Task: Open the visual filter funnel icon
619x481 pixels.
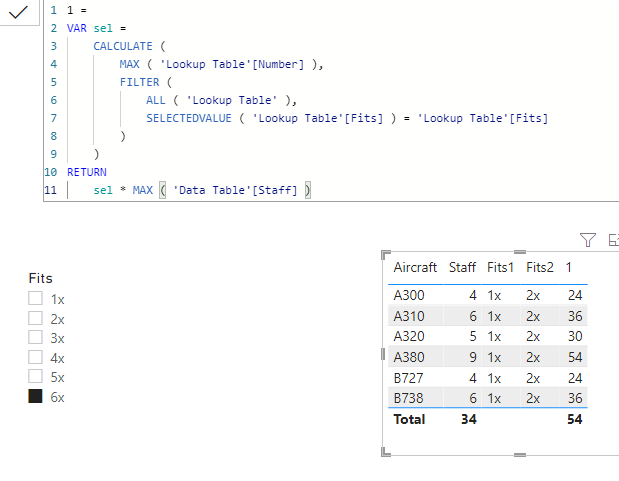Action: coord(588,239)
